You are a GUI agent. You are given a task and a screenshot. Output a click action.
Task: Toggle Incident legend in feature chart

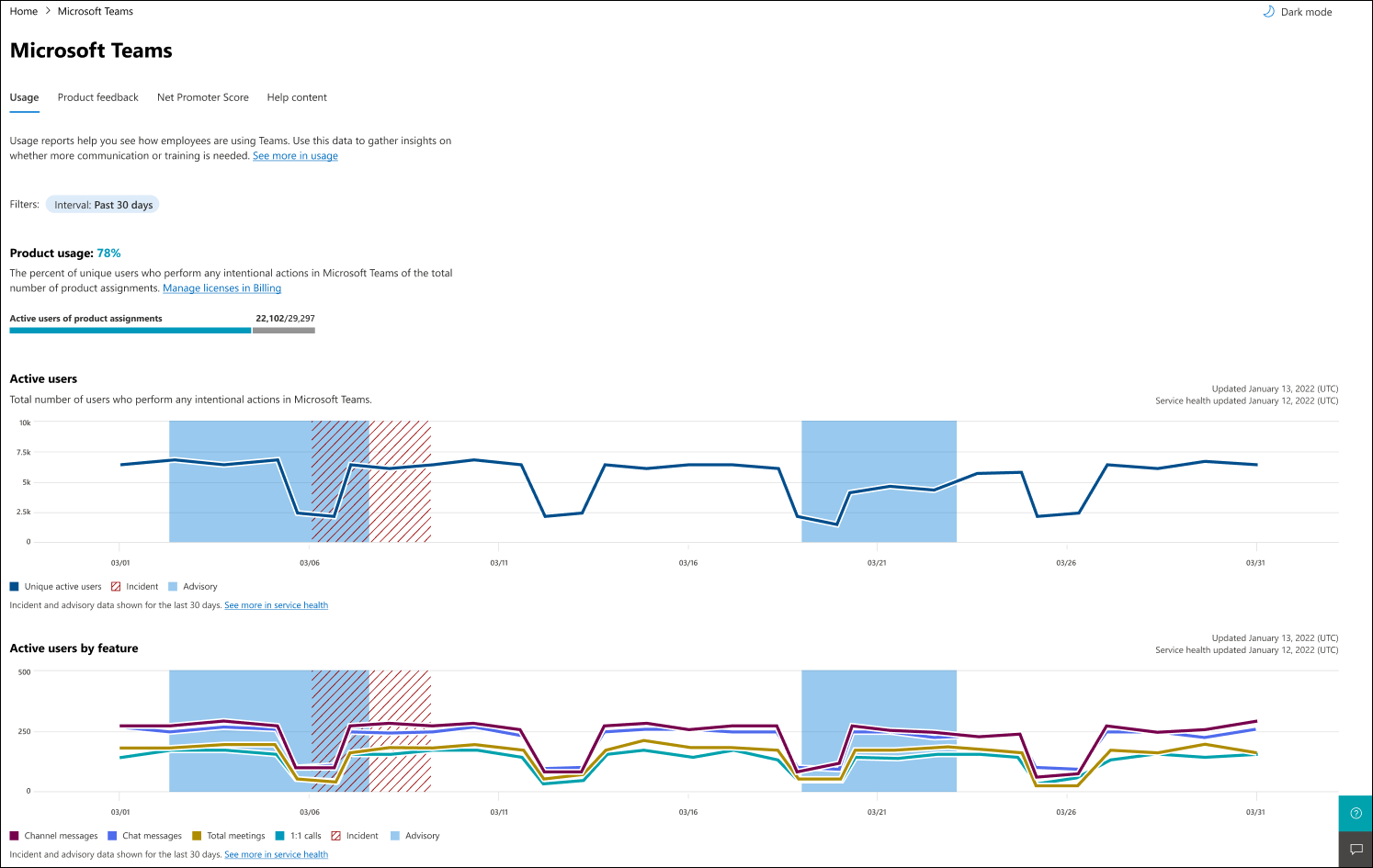[x=355, y=836]
